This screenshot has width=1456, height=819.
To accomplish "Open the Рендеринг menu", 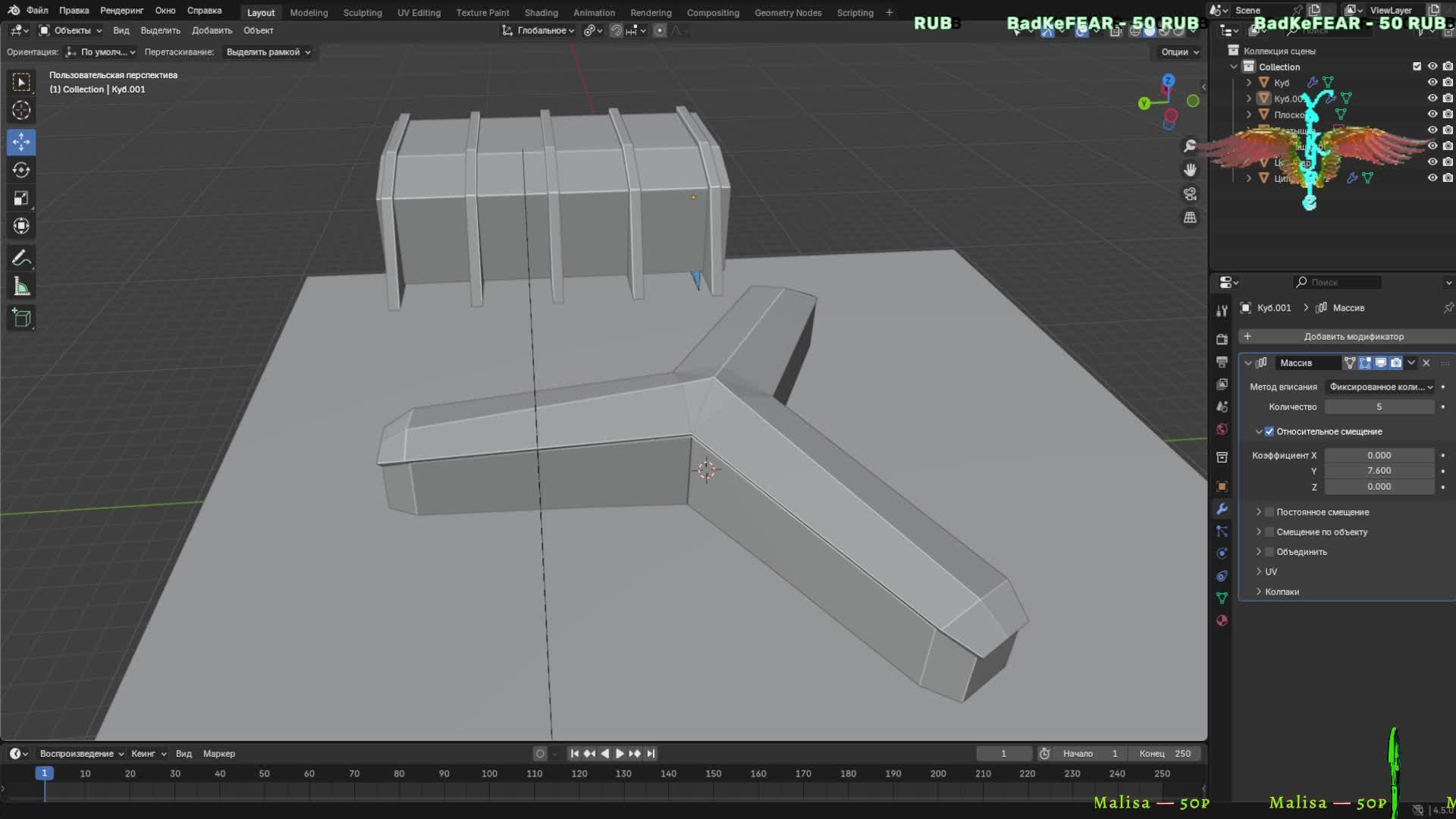I will tap(121, 11).
